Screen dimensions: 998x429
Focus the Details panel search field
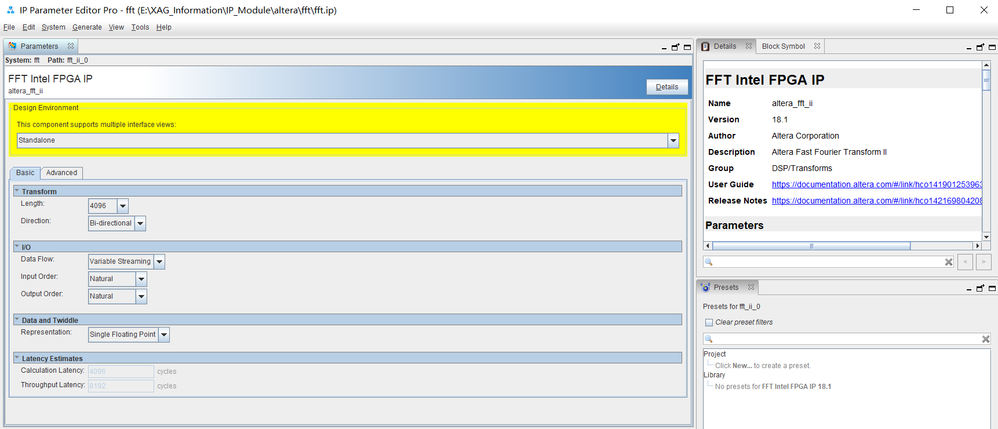tap(829, 262)
